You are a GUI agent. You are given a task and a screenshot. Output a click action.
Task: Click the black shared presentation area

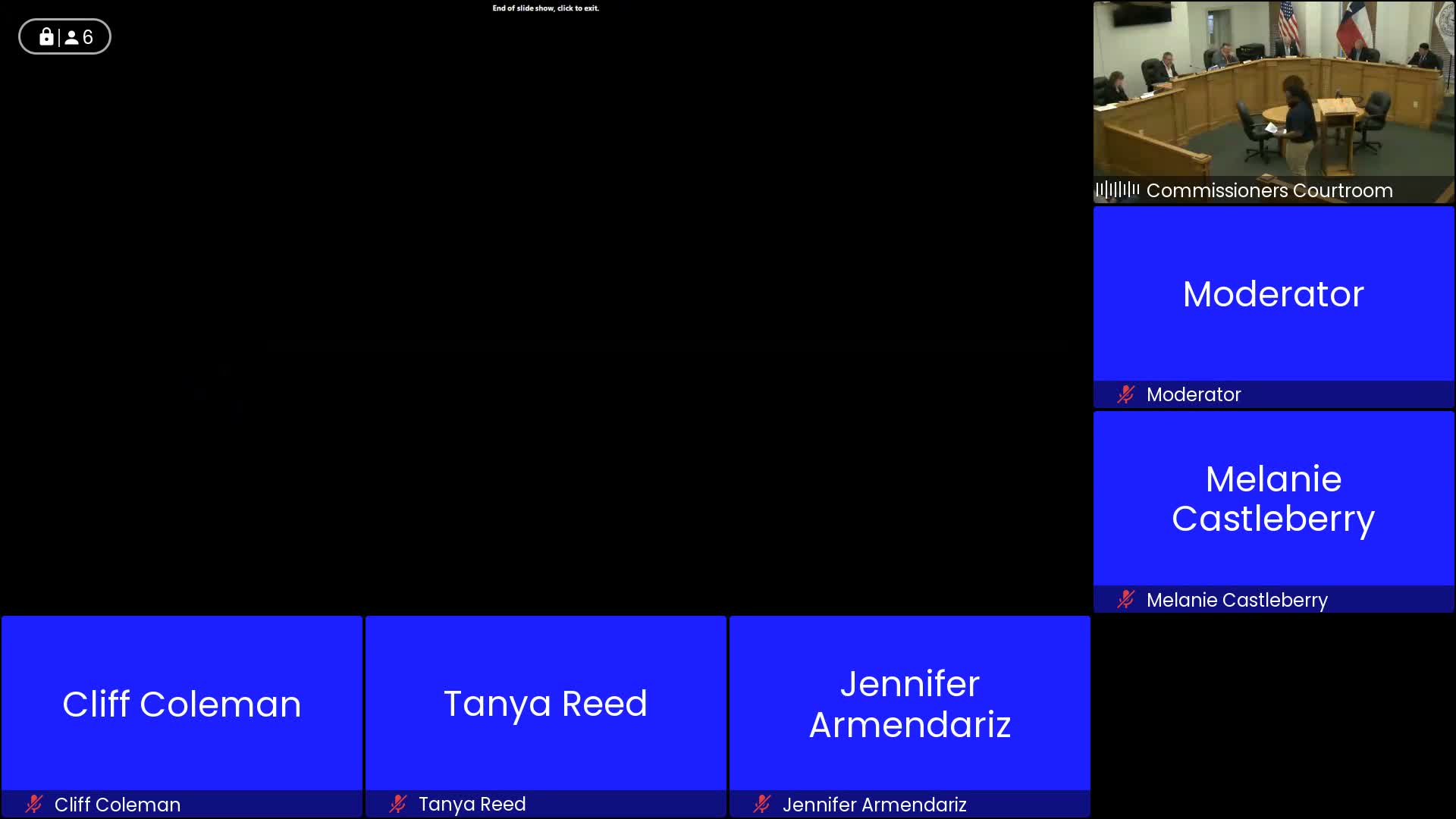[x=546, y=303]
